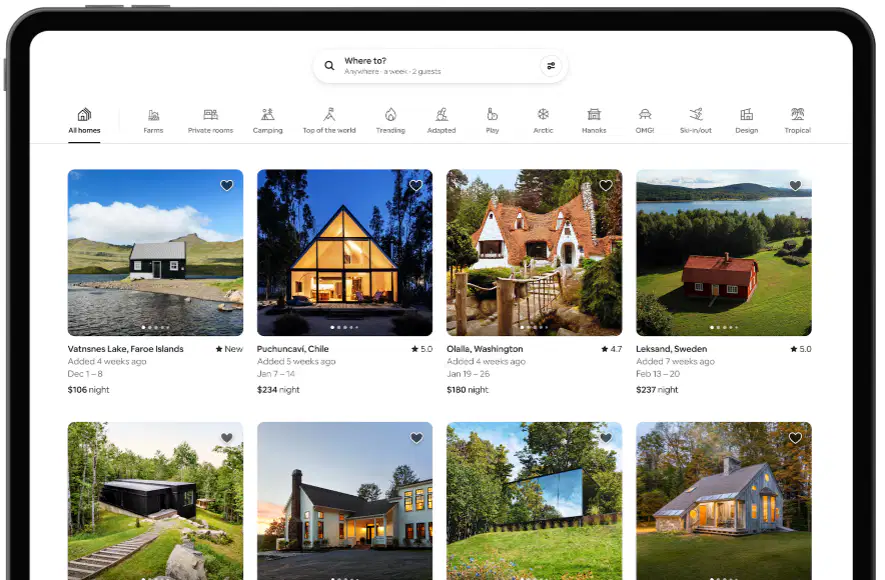Click the Tropical palm tree icon
This screenshot has height=580, width=885.
[x=798, y=115]
